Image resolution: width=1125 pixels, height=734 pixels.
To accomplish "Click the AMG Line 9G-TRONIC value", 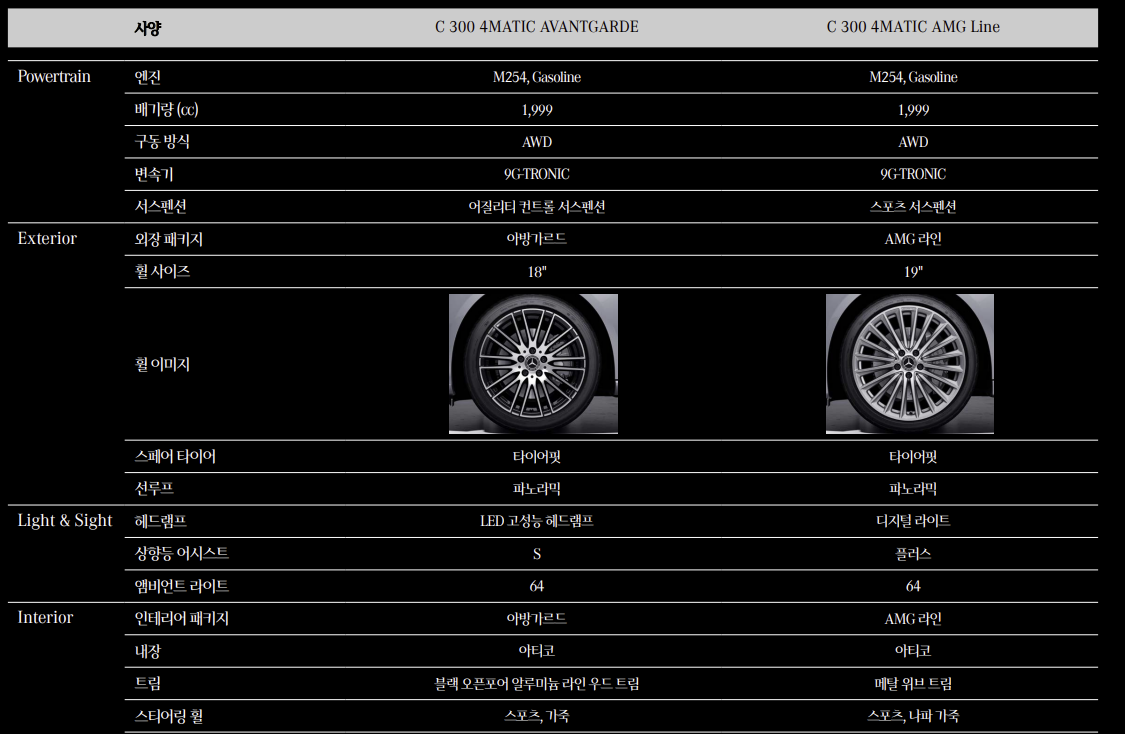I will (x=913, y=174).
